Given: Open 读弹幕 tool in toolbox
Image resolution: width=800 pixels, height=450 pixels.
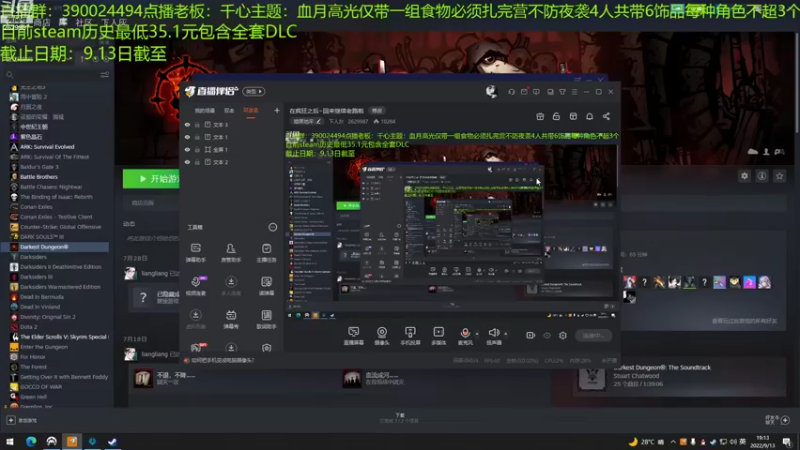Looking at the screenshot, I should (x=266, y=286).
